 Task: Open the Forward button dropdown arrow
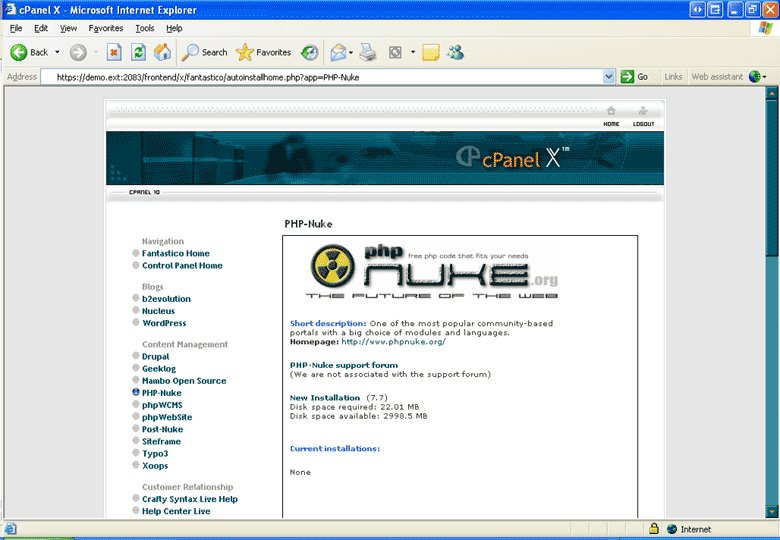click(96, 52)
